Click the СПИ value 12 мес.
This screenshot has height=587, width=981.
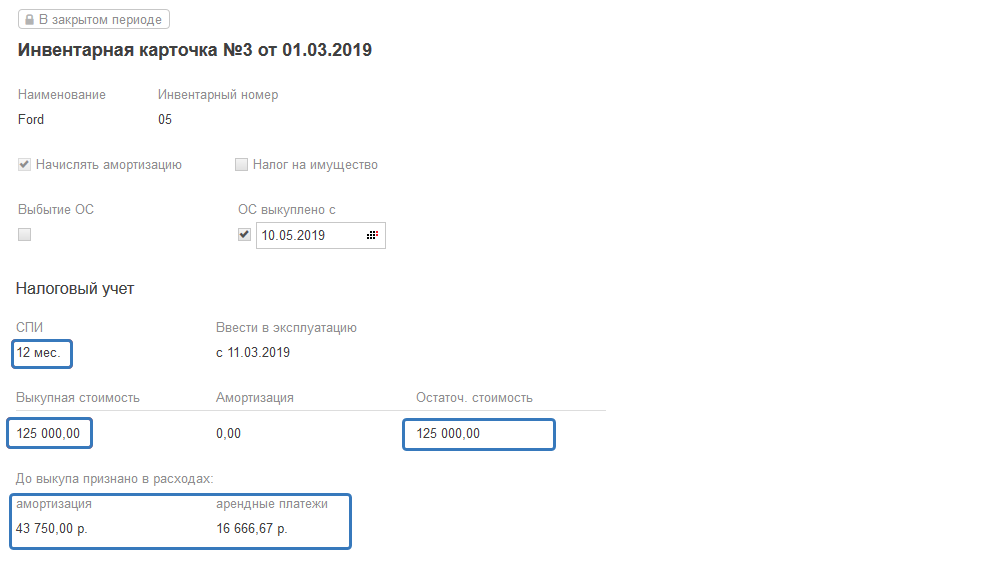pyautogui.click(x=39, y=353)
